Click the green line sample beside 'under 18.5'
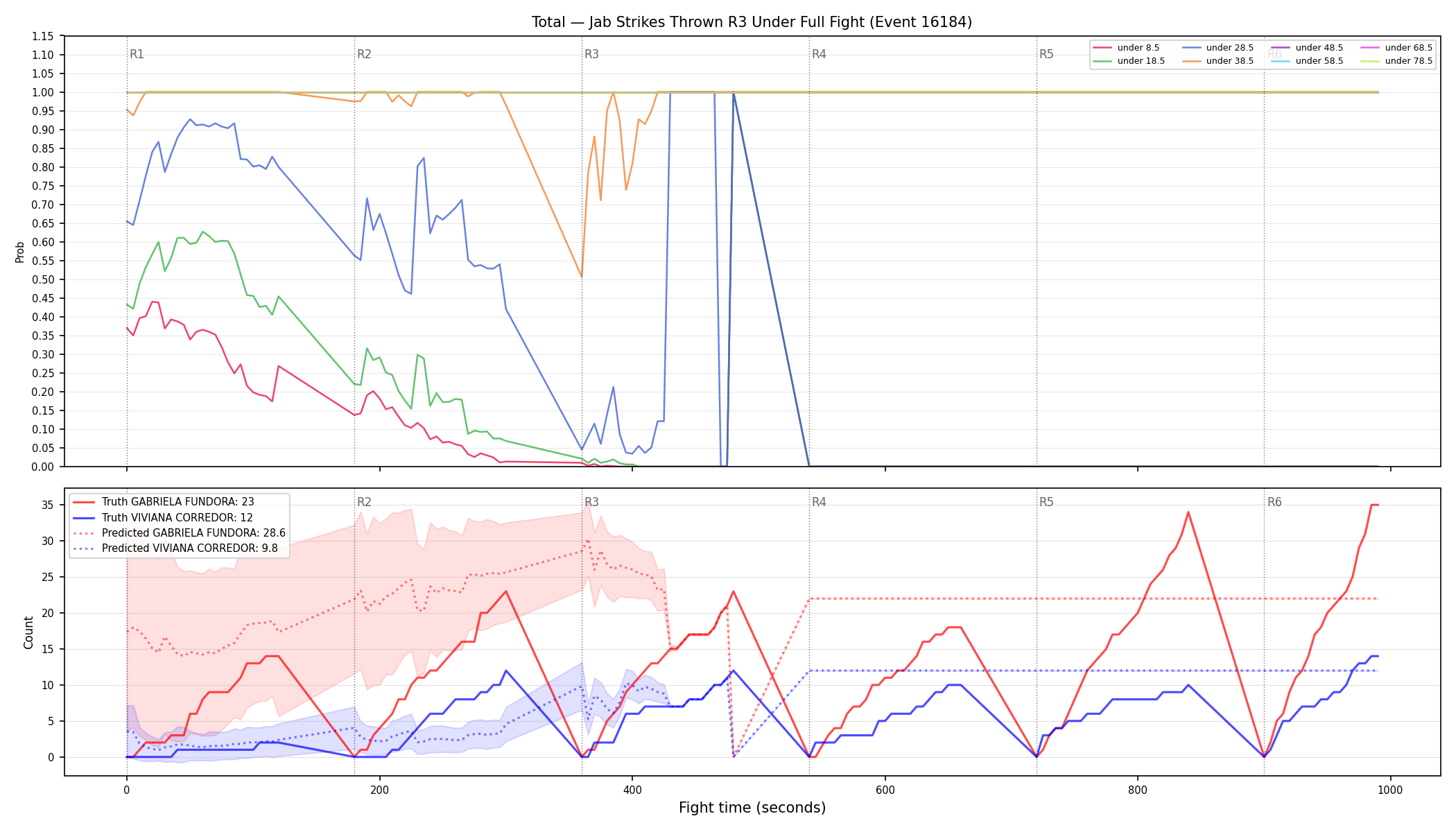The height and width of the screenshot is (832, 1456). click(1102, 61)
